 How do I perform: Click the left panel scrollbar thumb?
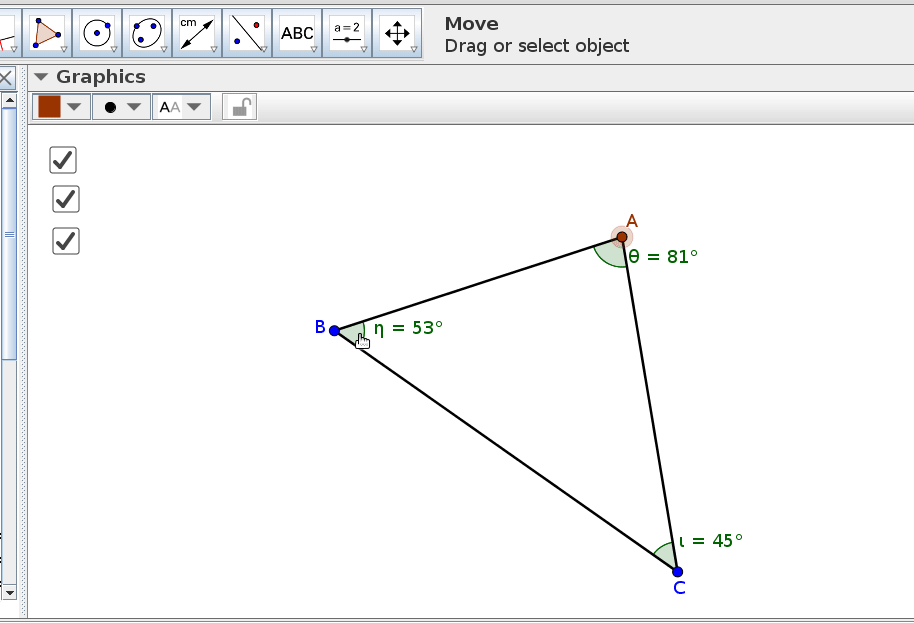pyautogui.click(x=9, y=234)
